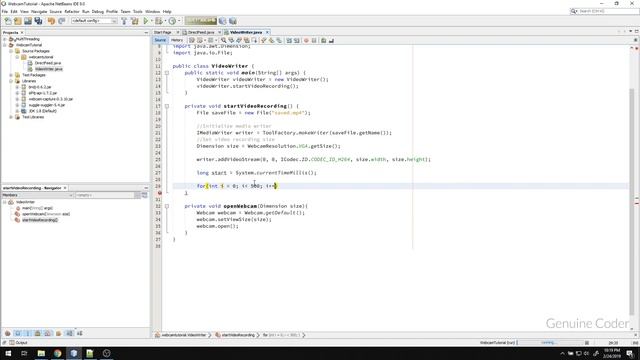Toggle Sort by Name in Navigator

[x=69, y=333]
